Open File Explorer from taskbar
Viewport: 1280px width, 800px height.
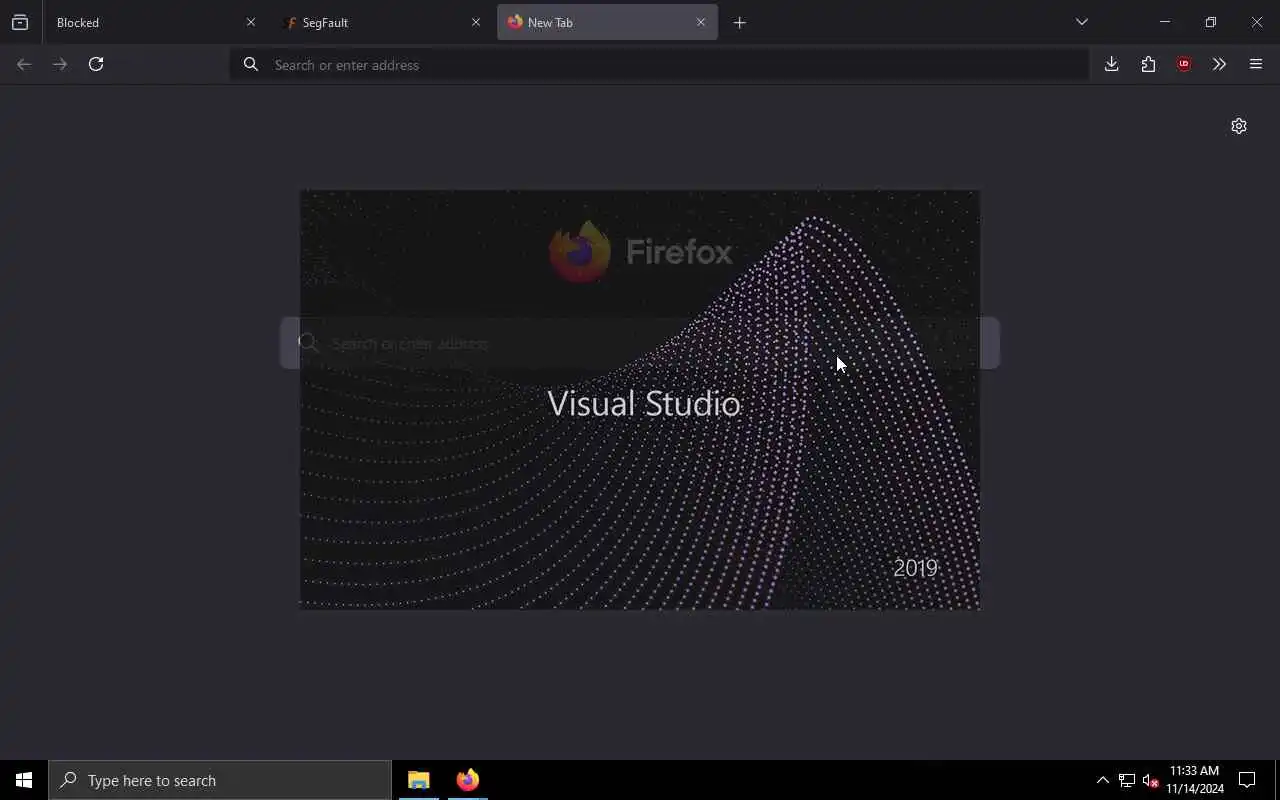[419, 780]
